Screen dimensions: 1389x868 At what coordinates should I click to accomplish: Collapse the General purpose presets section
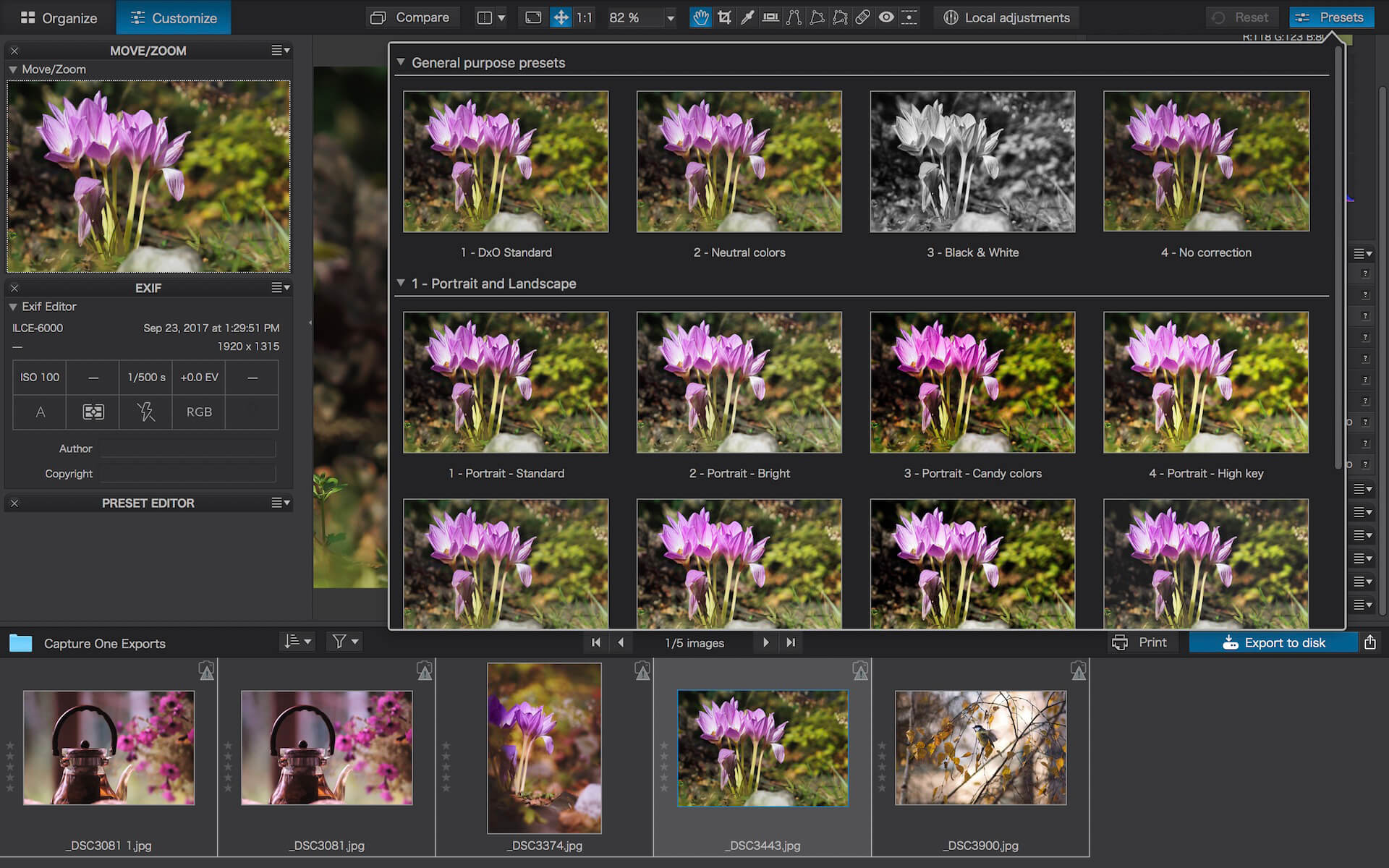[x=402, y=63]
